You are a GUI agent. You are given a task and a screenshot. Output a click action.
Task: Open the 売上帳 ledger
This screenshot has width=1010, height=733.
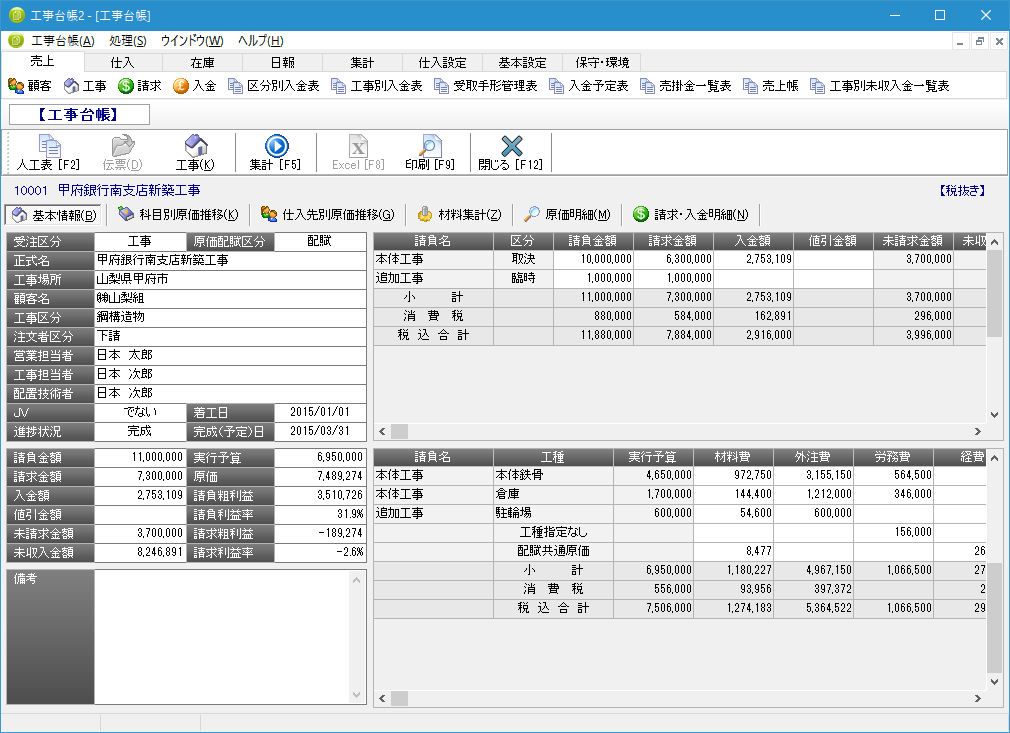(x=770, y=86)
